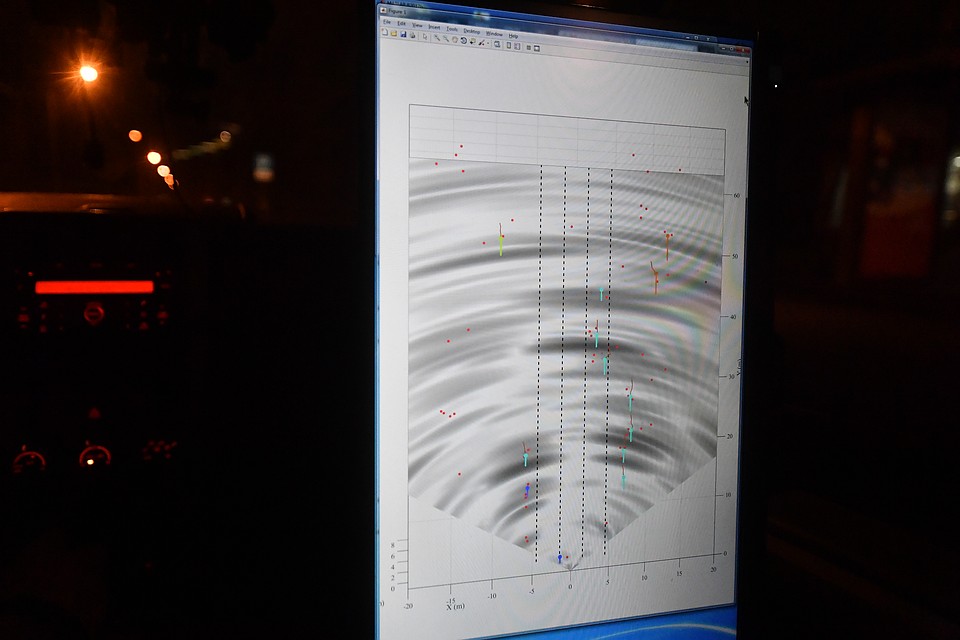Click the X-axis tick label -20

click(408, 606)
